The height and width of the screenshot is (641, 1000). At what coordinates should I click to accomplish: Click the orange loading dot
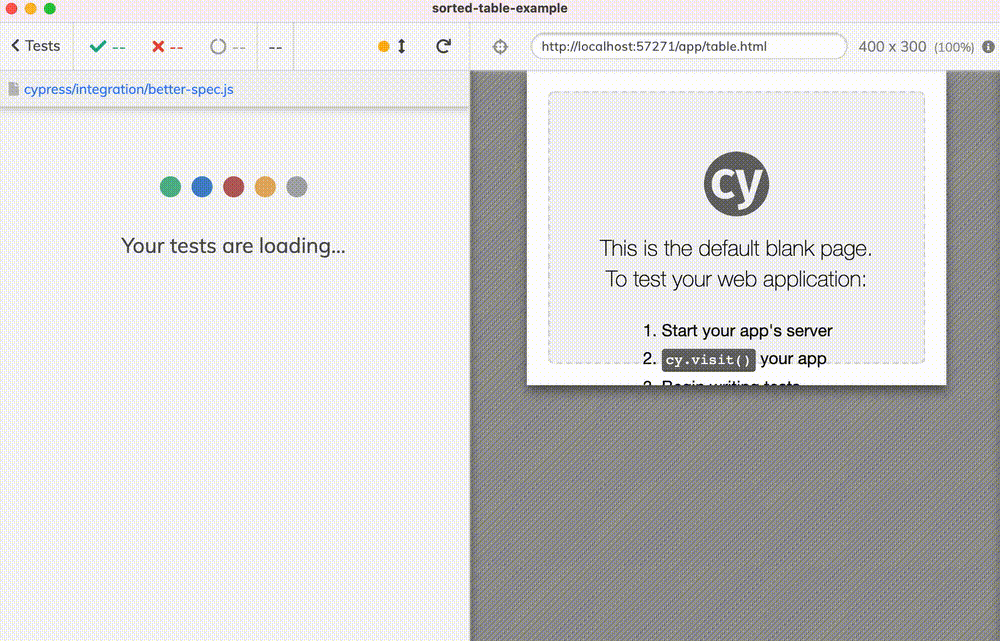(x=265, y=187)
